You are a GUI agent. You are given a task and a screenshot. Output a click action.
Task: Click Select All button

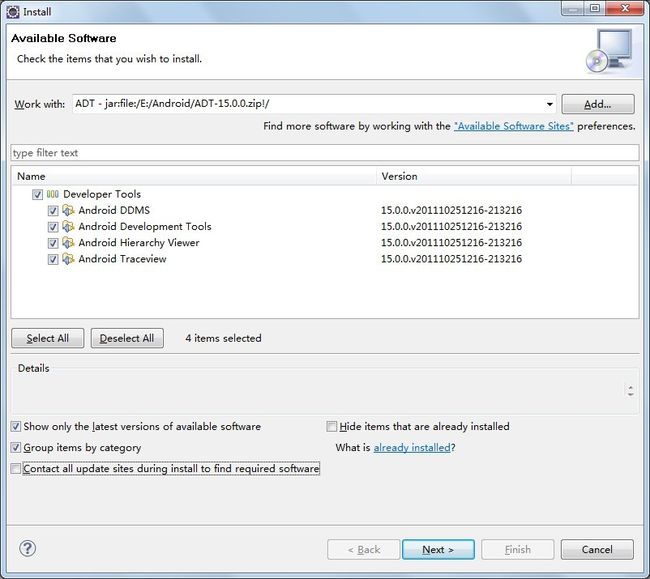(48, 338)
